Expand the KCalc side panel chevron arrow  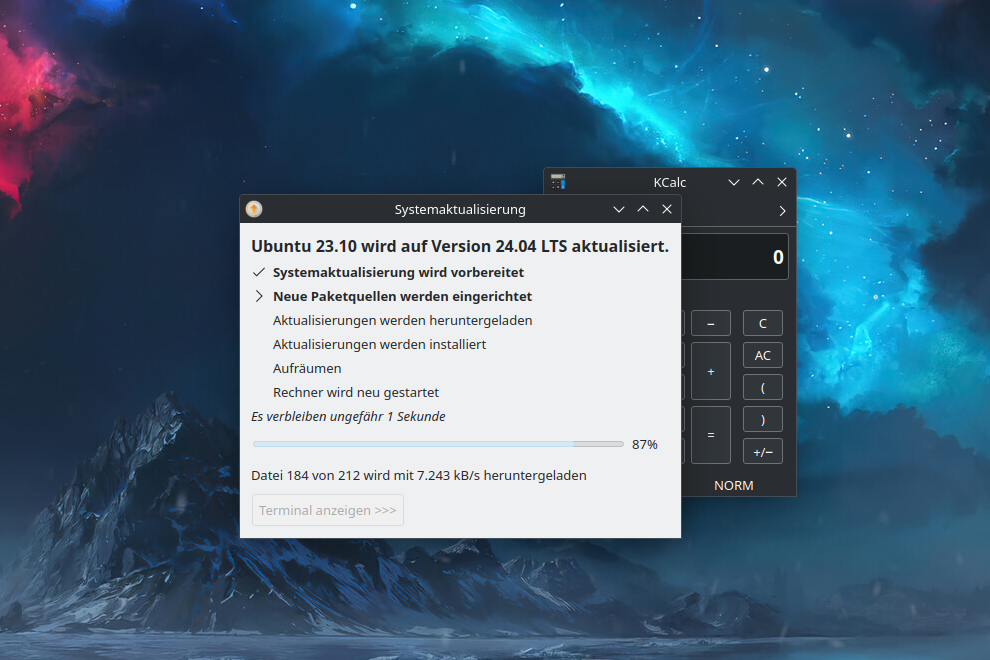782,211
